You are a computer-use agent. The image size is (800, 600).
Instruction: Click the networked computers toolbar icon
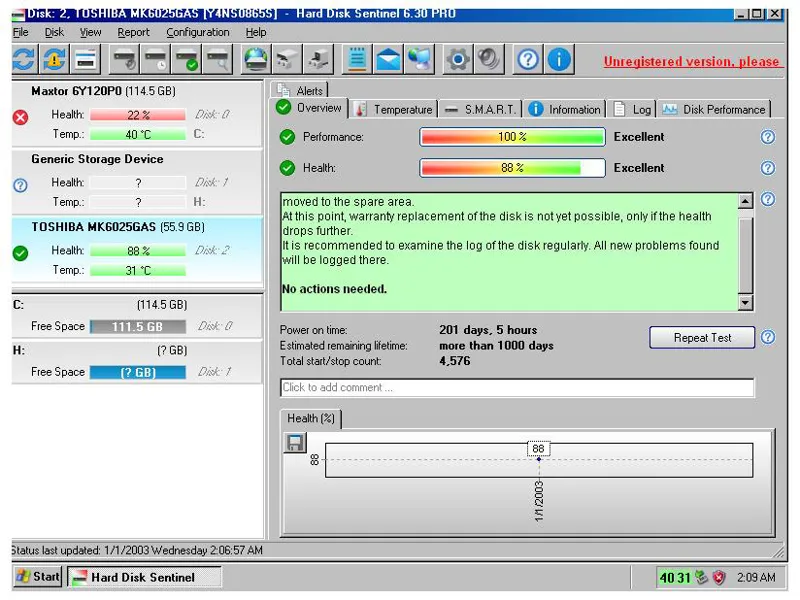pyautogui.click(x=420, y=60)
